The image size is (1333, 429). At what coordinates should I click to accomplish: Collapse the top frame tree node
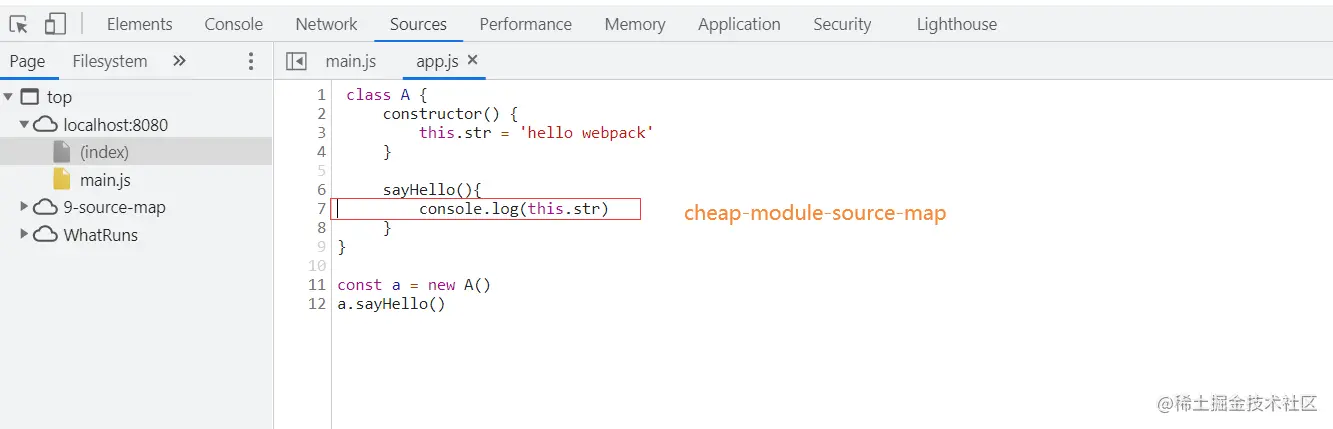pyautogui.click(x=8, y=97)
